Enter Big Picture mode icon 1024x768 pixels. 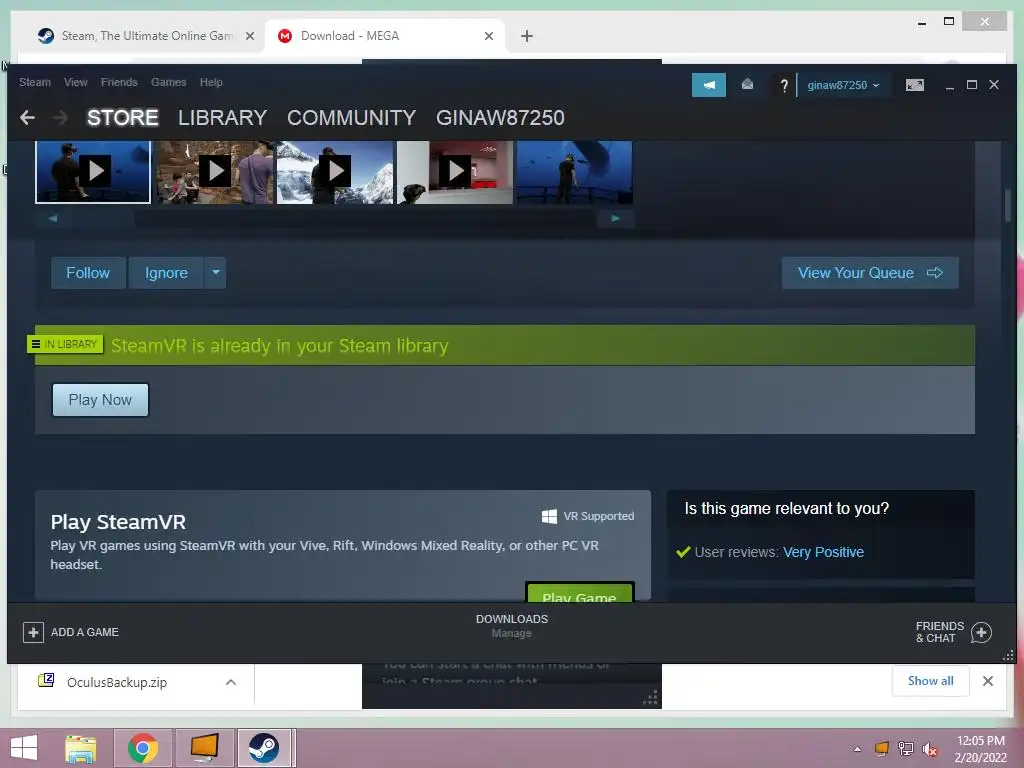coord(914,85)
